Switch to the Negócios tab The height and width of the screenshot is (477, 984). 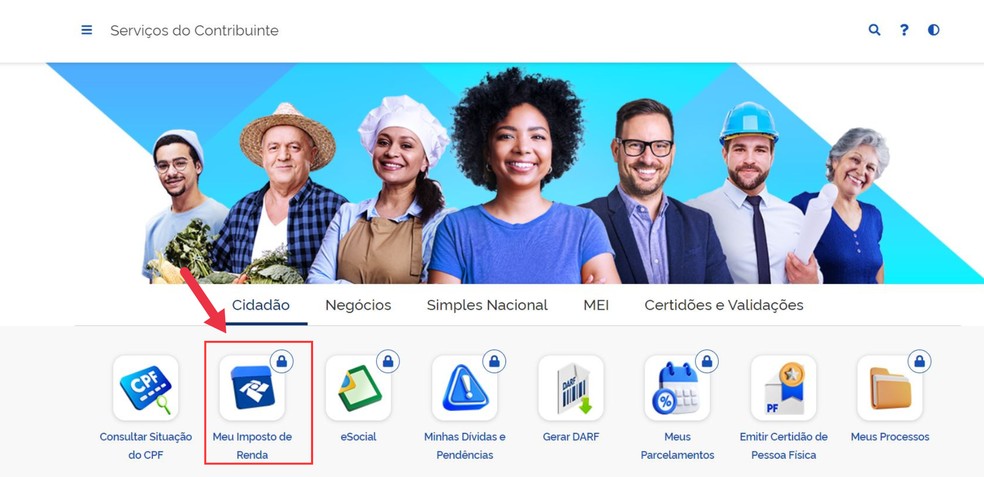[x=358, y=305]
